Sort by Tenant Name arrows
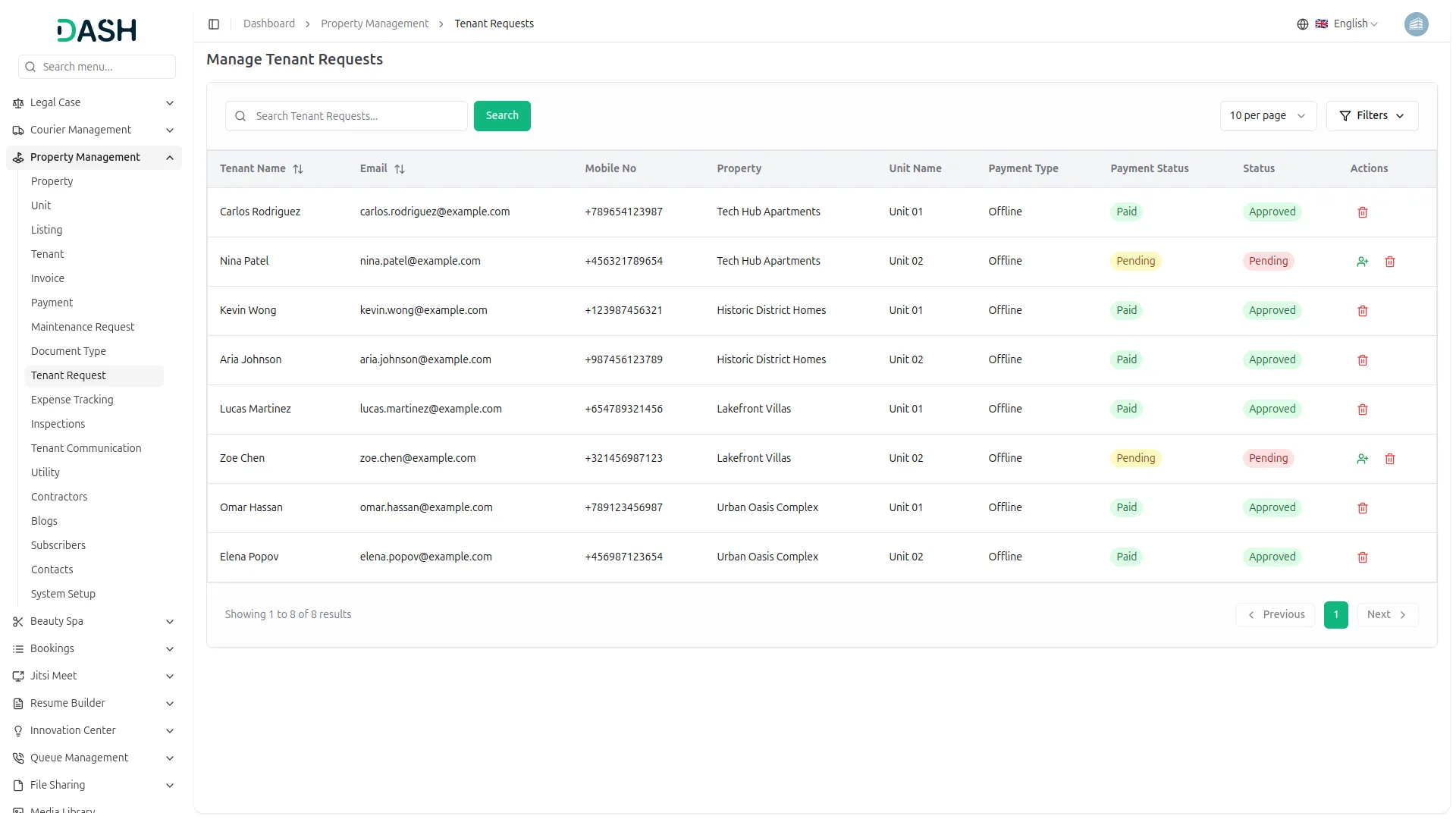 [x=298, y=169]
